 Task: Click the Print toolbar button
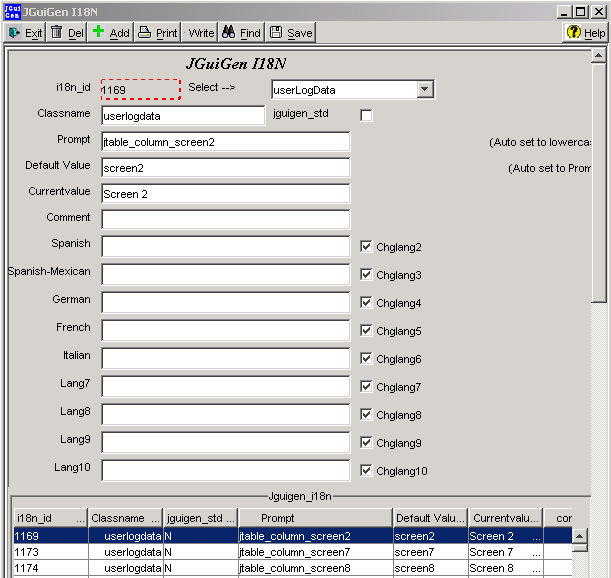point(158,33)
